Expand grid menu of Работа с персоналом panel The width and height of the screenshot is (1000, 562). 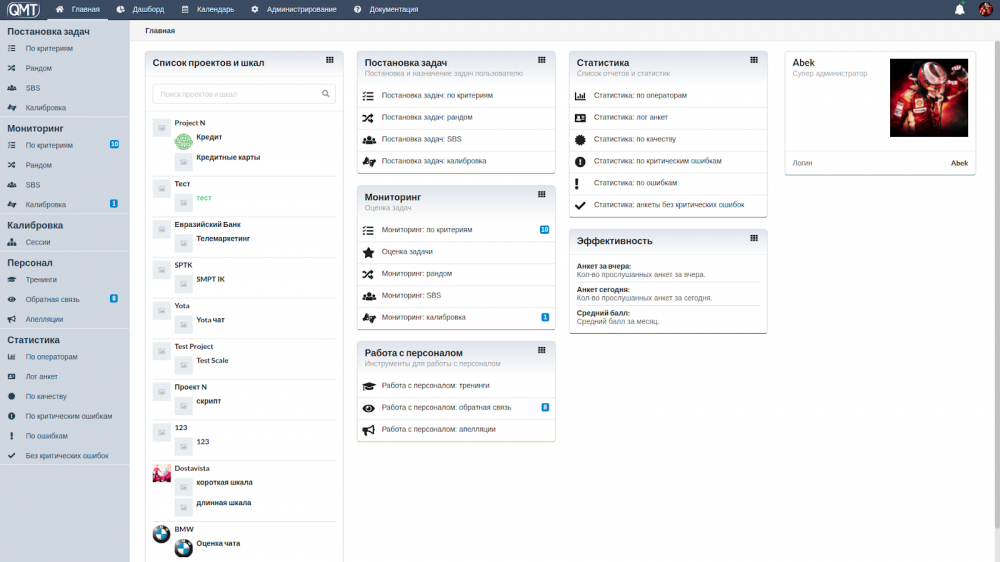(542, 350)
